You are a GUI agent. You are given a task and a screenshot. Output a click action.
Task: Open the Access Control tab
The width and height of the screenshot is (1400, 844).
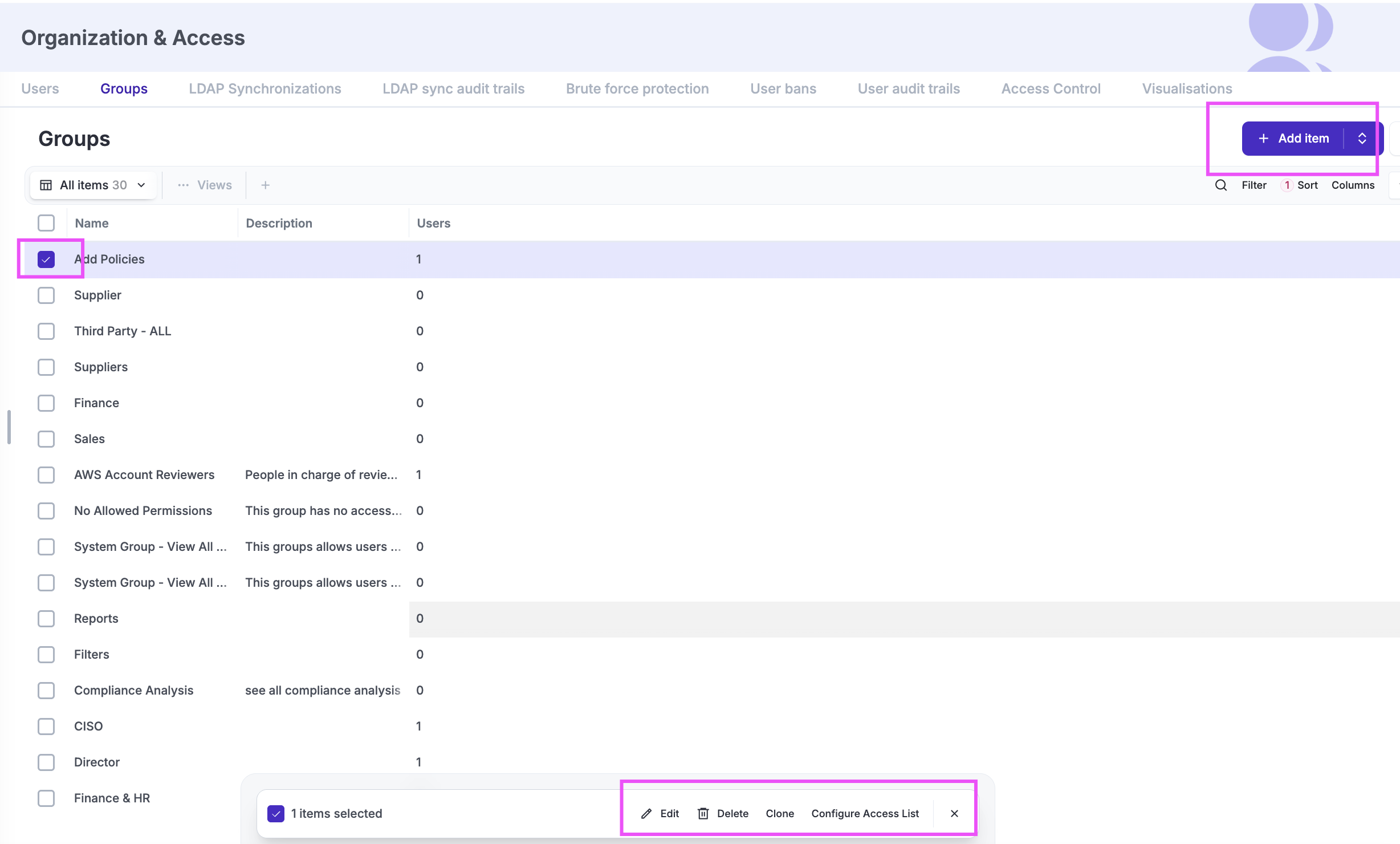tap(1051, 89)
